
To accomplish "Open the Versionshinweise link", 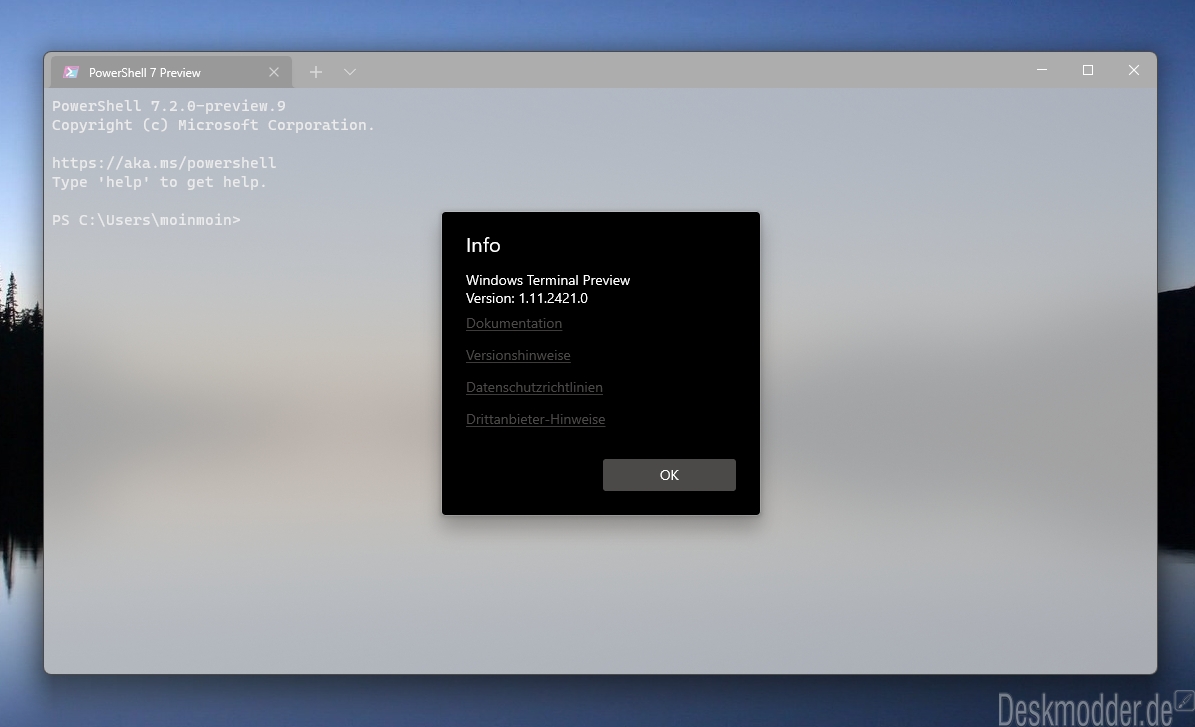I will [x=518, y=355].
